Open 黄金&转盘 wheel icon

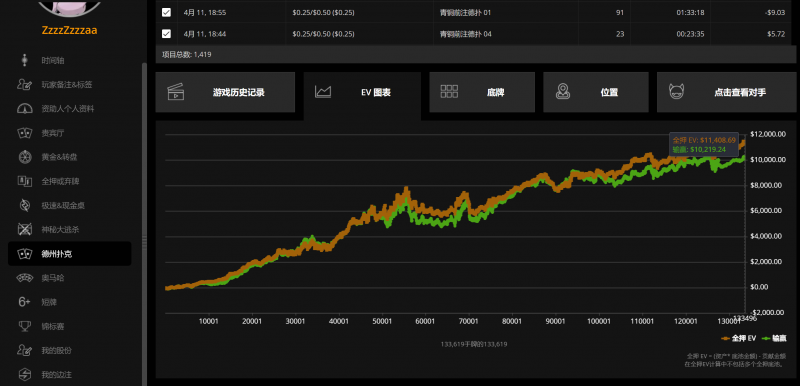pos(24,157)
